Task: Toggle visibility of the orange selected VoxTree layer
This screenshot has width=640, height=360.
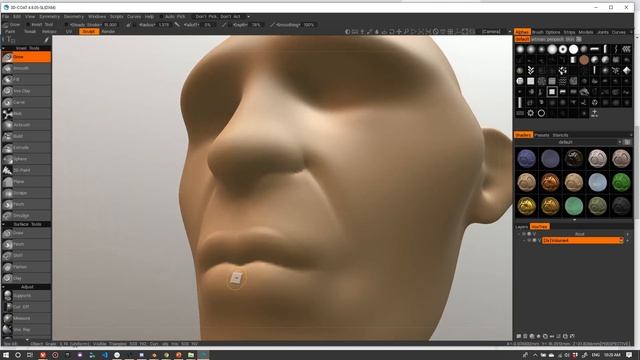Action: coord(529,241)
